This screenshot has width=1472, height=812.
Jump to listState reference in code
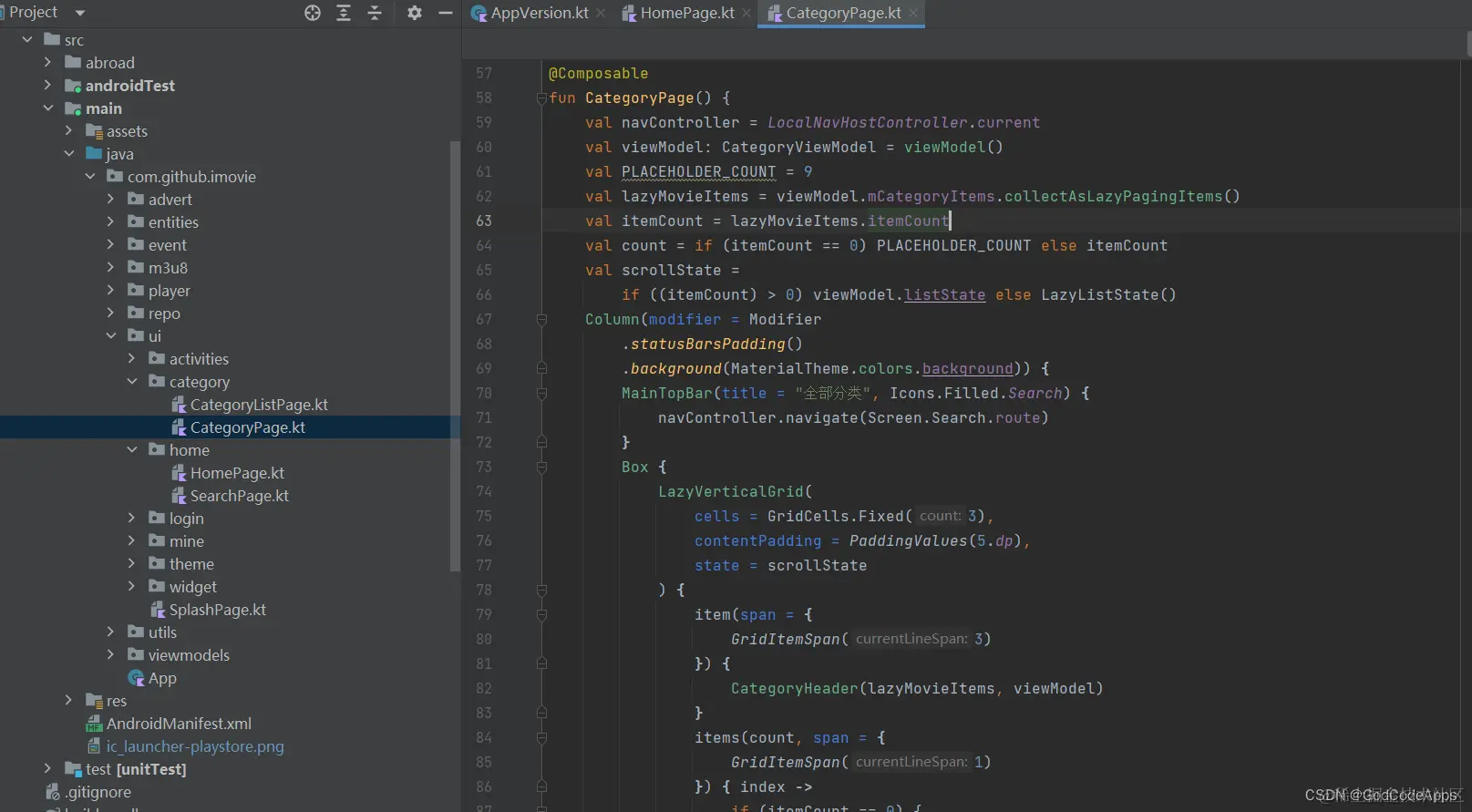tap(944, 294)
